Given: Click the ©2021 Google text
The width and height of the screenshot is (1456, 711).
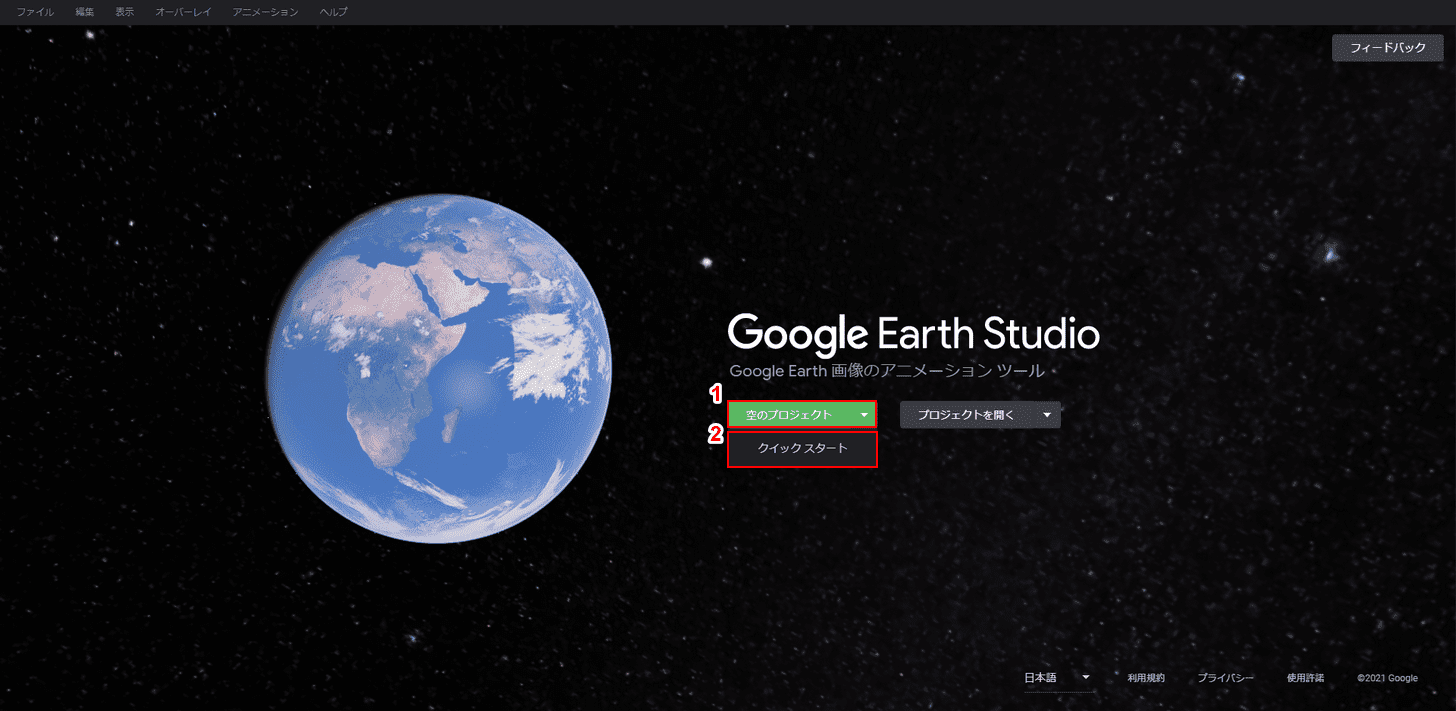Looking at the screenshot, I should pyautogui.click(x=1387, y=678).
